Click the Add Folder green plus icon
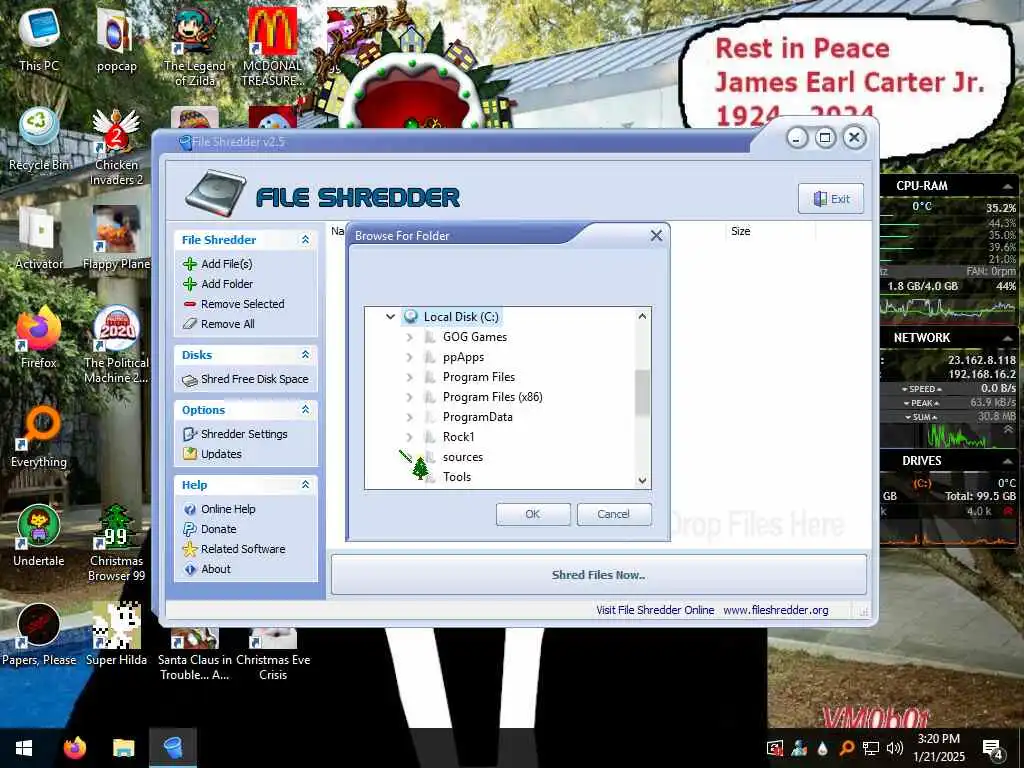This screenshot has height=768, width=1024. pos(189,284)
